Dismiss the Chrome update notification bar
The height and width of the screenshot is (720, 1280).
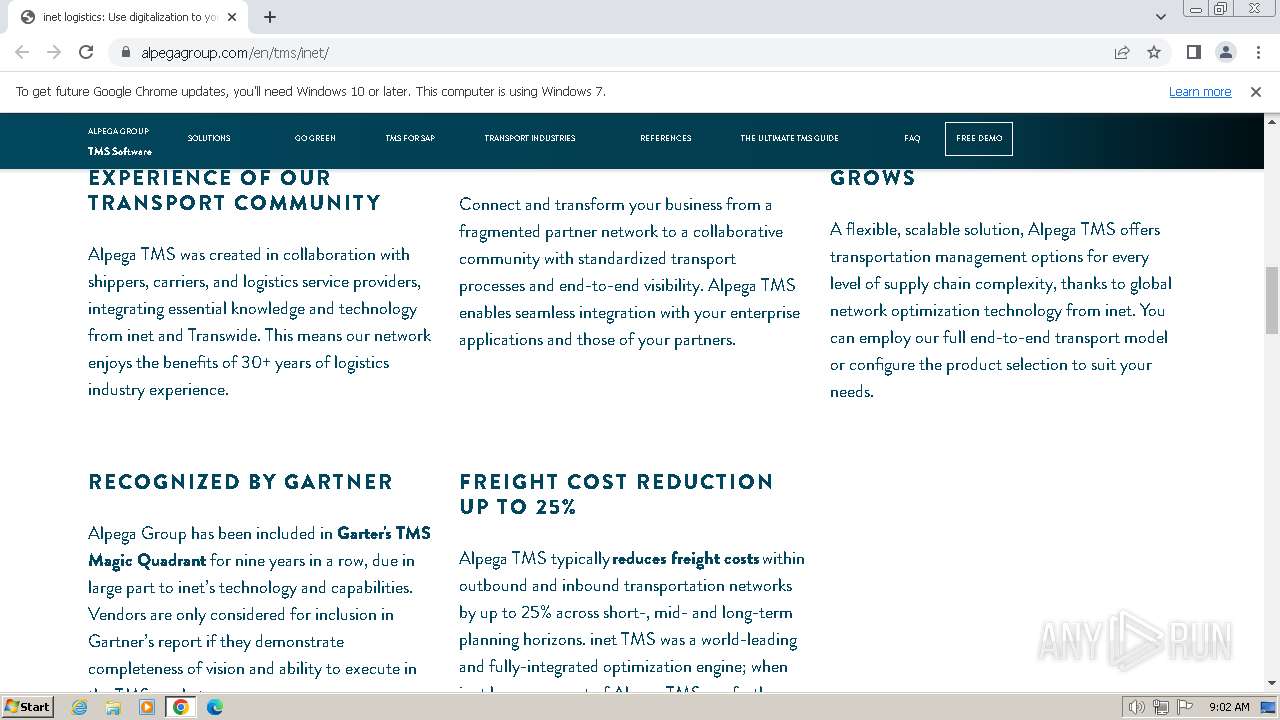pos(1256,92)
